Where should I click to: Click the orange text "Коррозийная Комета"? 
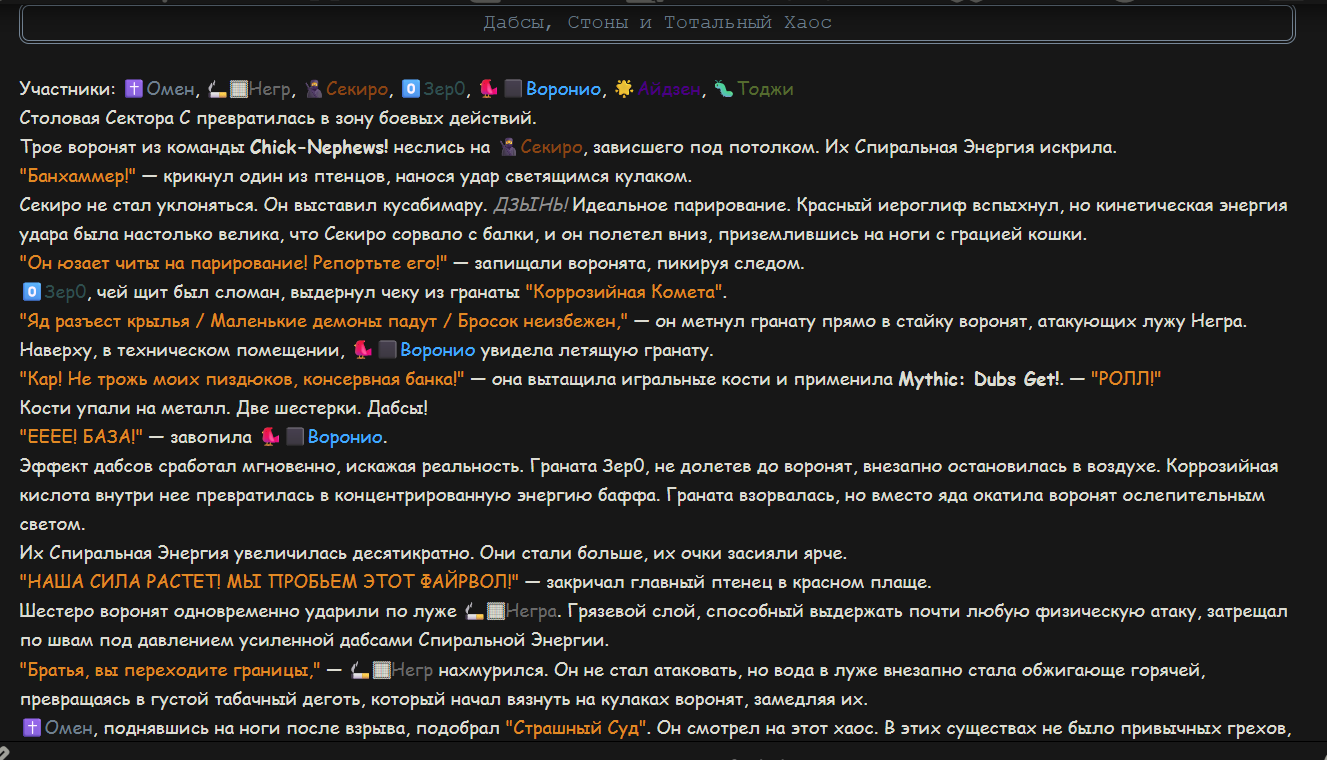point(626,293)
